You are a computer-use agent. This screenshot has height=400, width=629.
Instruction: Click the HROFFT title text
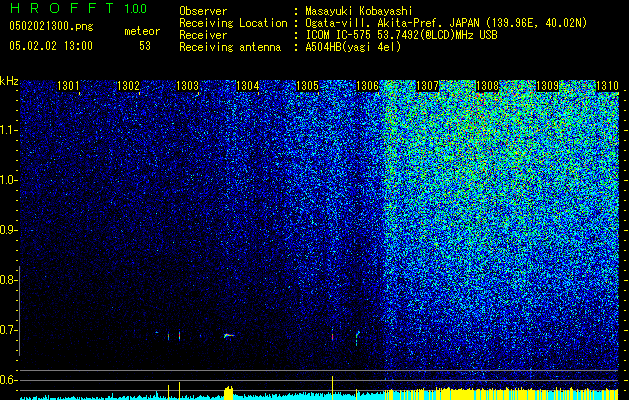click(63, 8)
